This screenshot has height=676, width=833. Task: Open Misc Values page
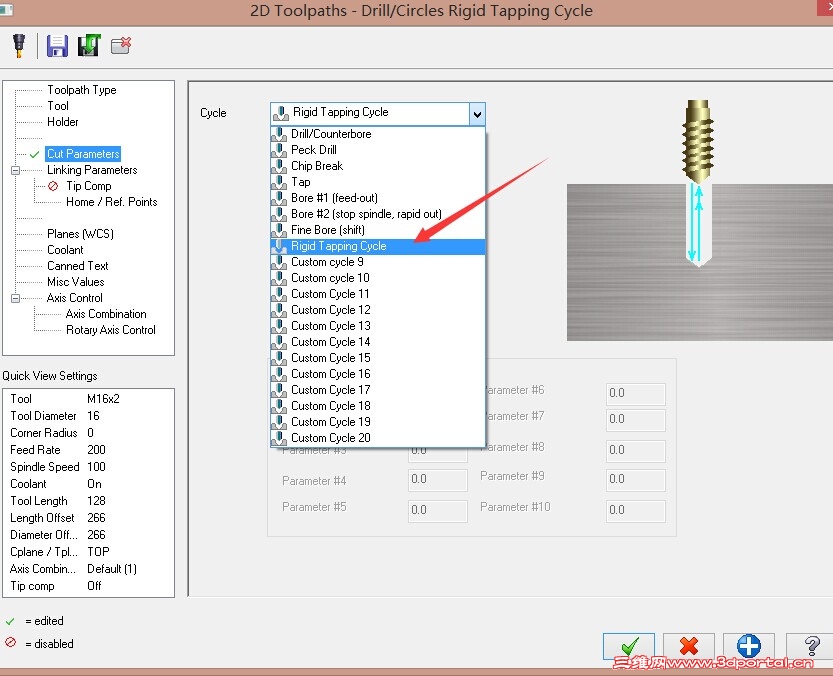click(75, 282)
